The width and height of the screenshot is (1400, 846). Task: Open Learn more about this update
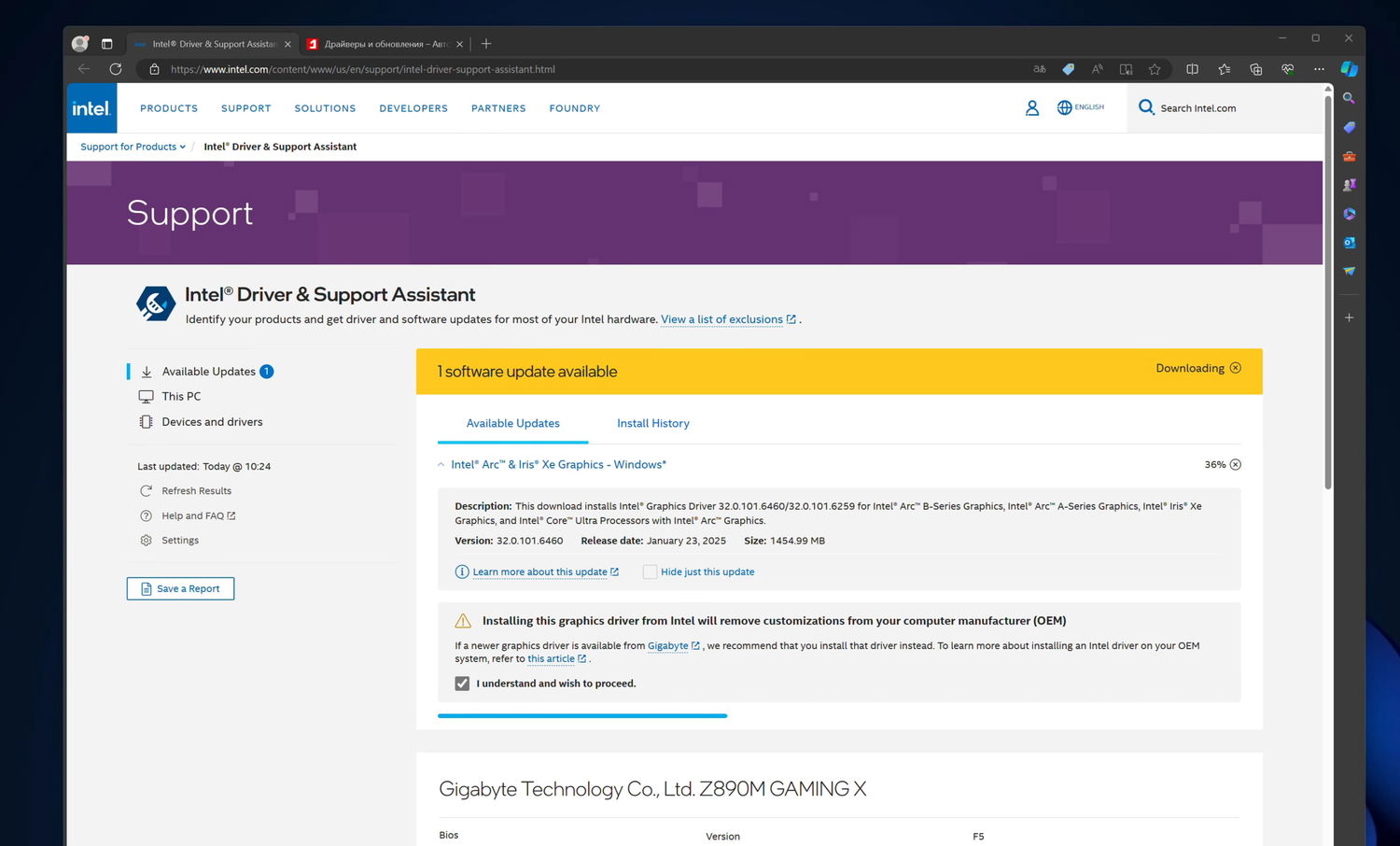tap(545, 572)
